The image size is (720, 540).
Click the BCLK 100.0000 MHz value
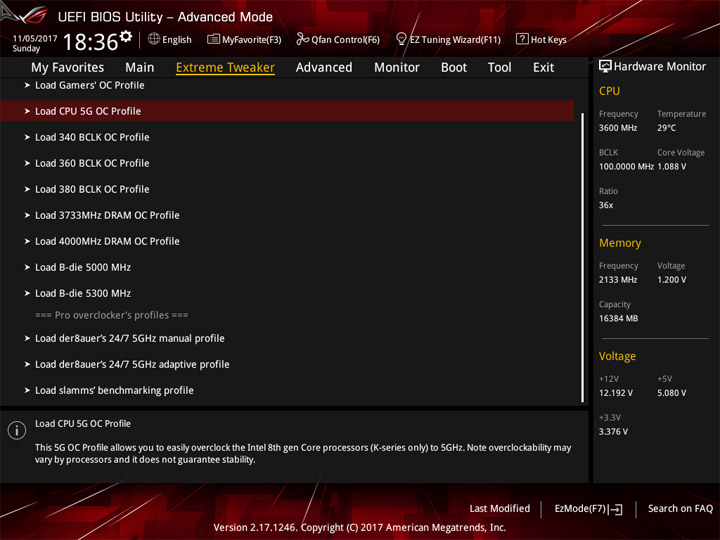[x=626, y=166]
